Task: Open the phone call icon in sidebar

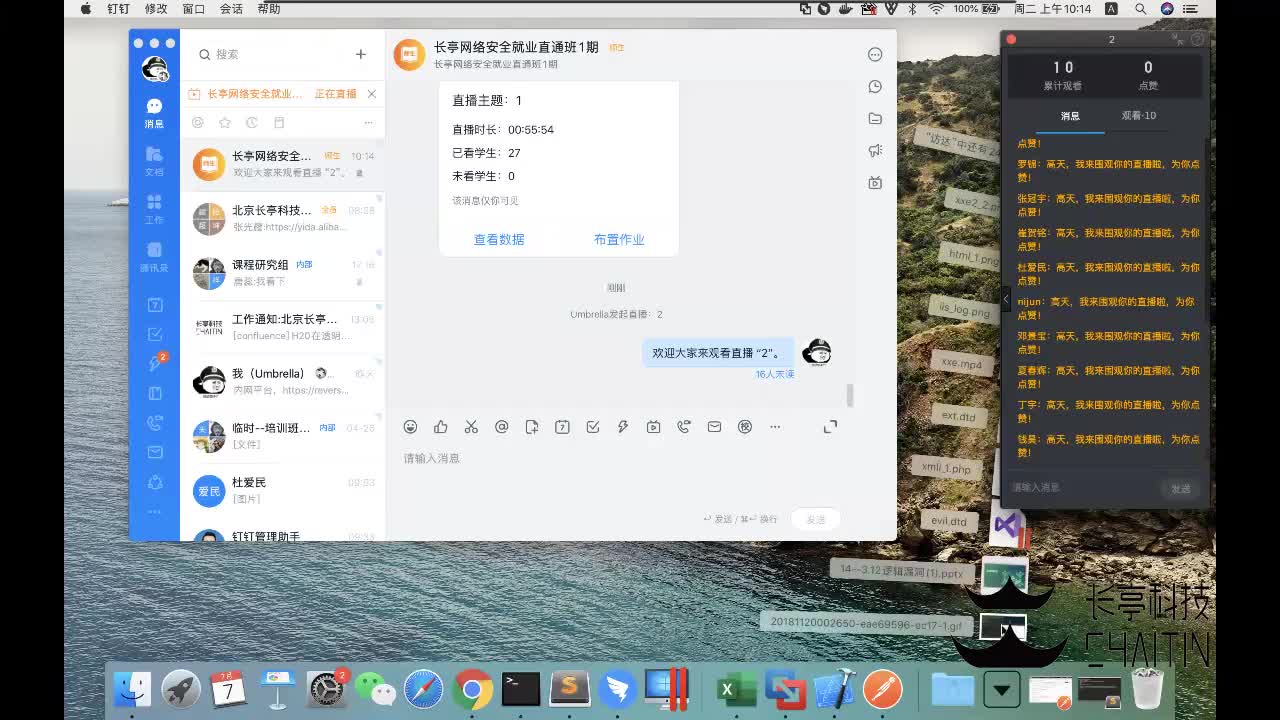Action: (155, 423)
